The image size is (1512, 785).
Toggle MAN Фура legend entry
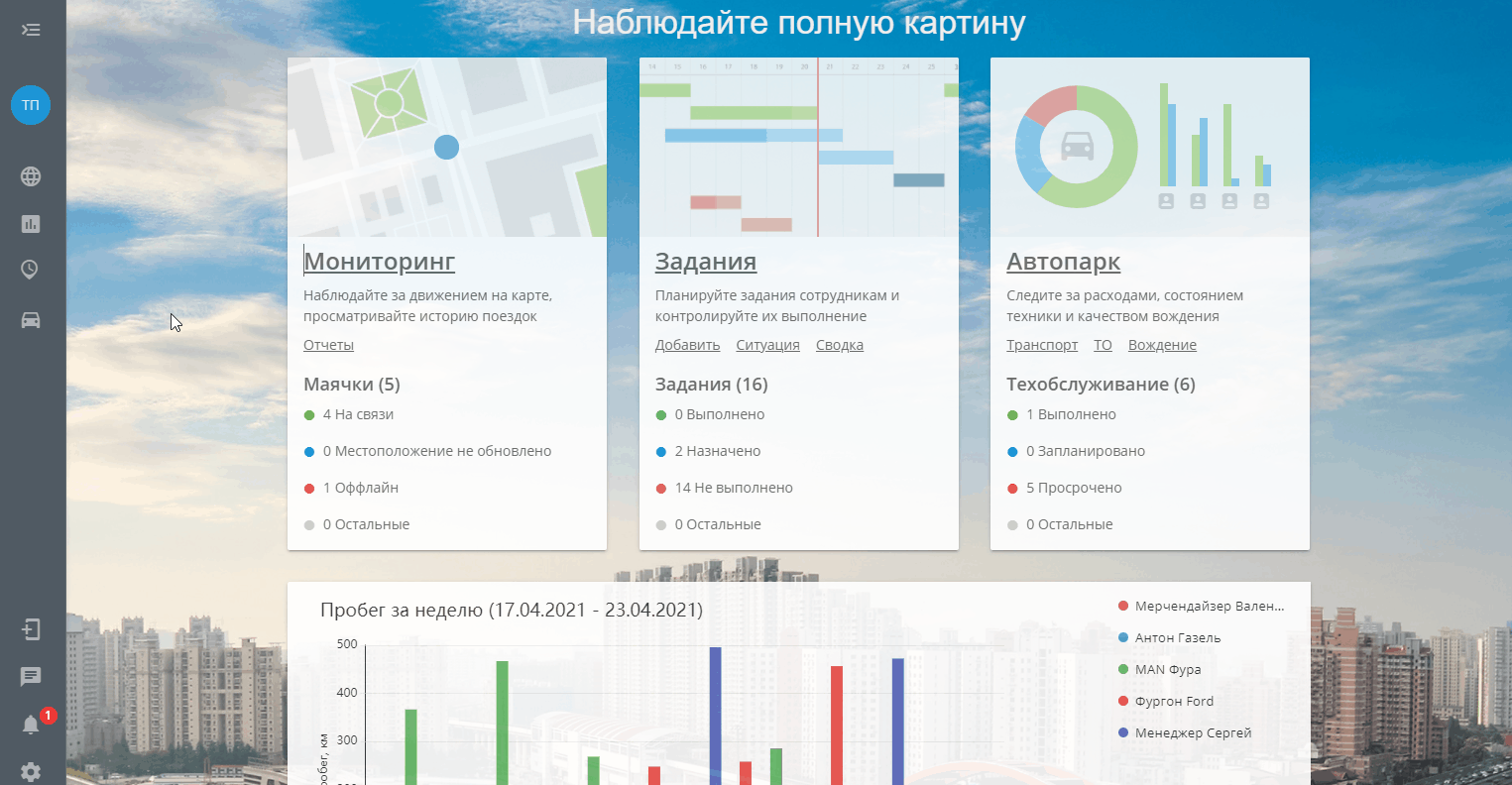pyautogui.click(x=1159, y=669)
